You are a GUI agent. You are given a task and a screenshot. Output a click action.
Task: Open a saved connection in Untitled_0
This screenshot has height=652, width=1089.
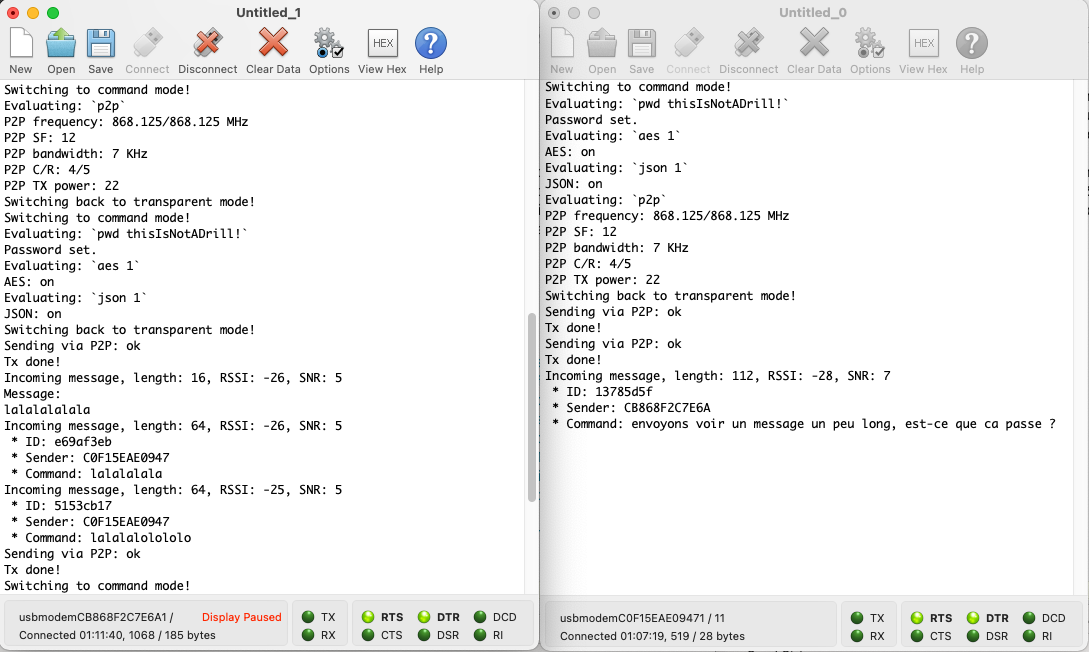point(601,45)
